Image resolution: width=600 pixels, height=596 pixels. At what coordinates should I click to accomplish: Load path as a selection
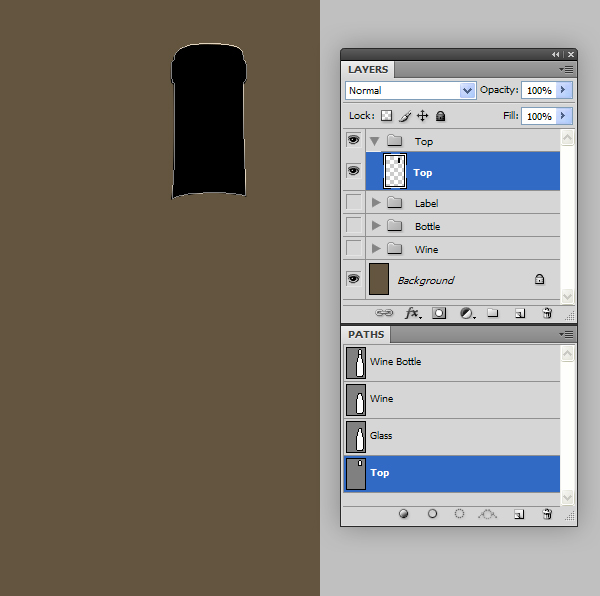pyautogui.click(x=460, y=514)
